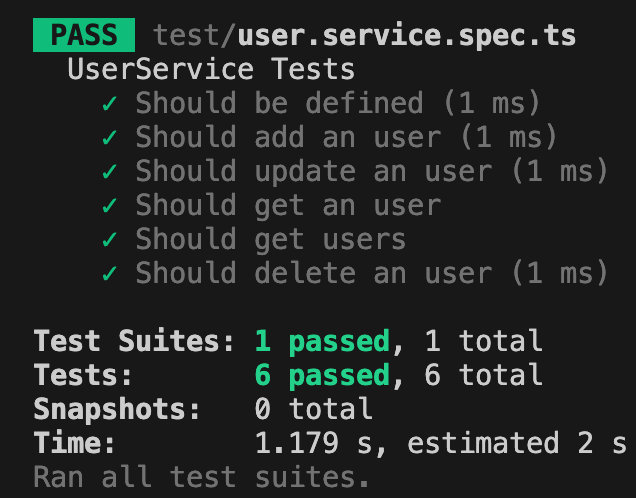Select the Should update an user text
Viewport: 636px width, 498px height.
314,172
